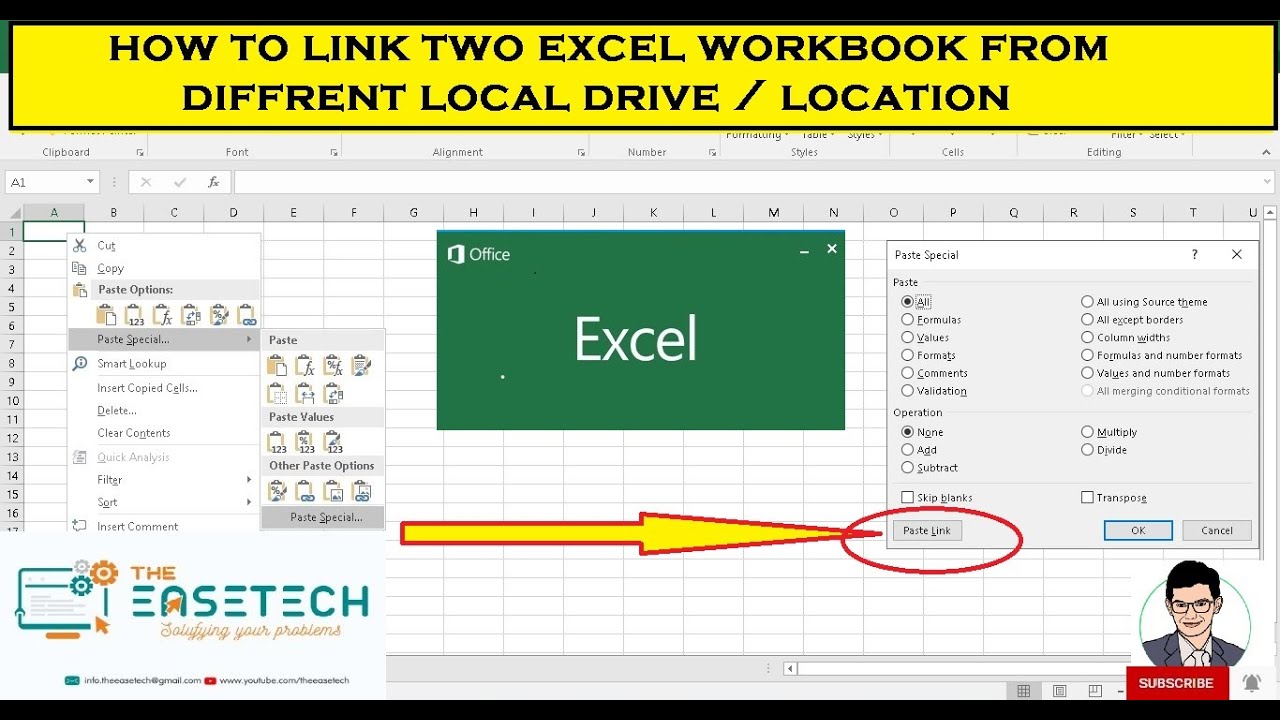Viewport: 1280px width, 720px height.
Task: Select the Validation radio option
Action: click(x=907, y=391)
